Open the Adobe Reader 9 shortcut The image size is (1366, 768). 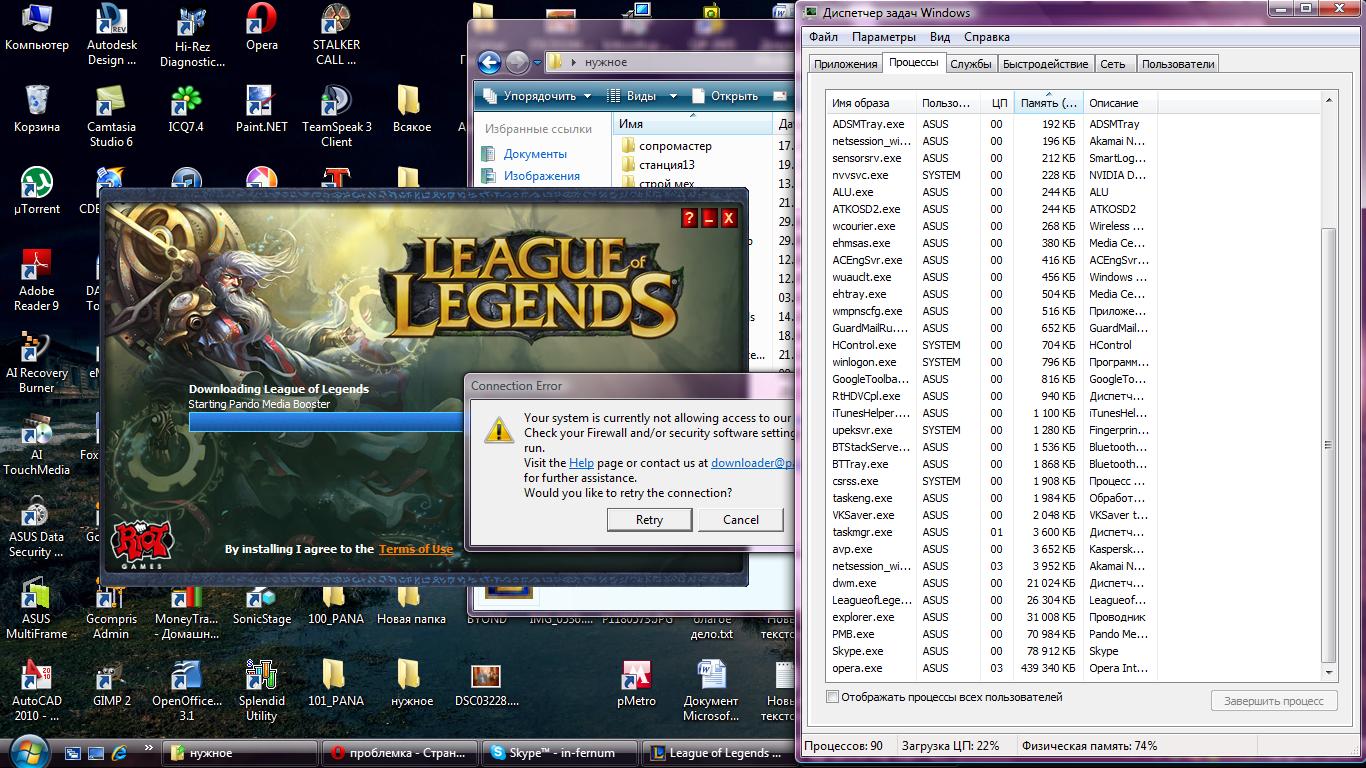pos(37,266)
